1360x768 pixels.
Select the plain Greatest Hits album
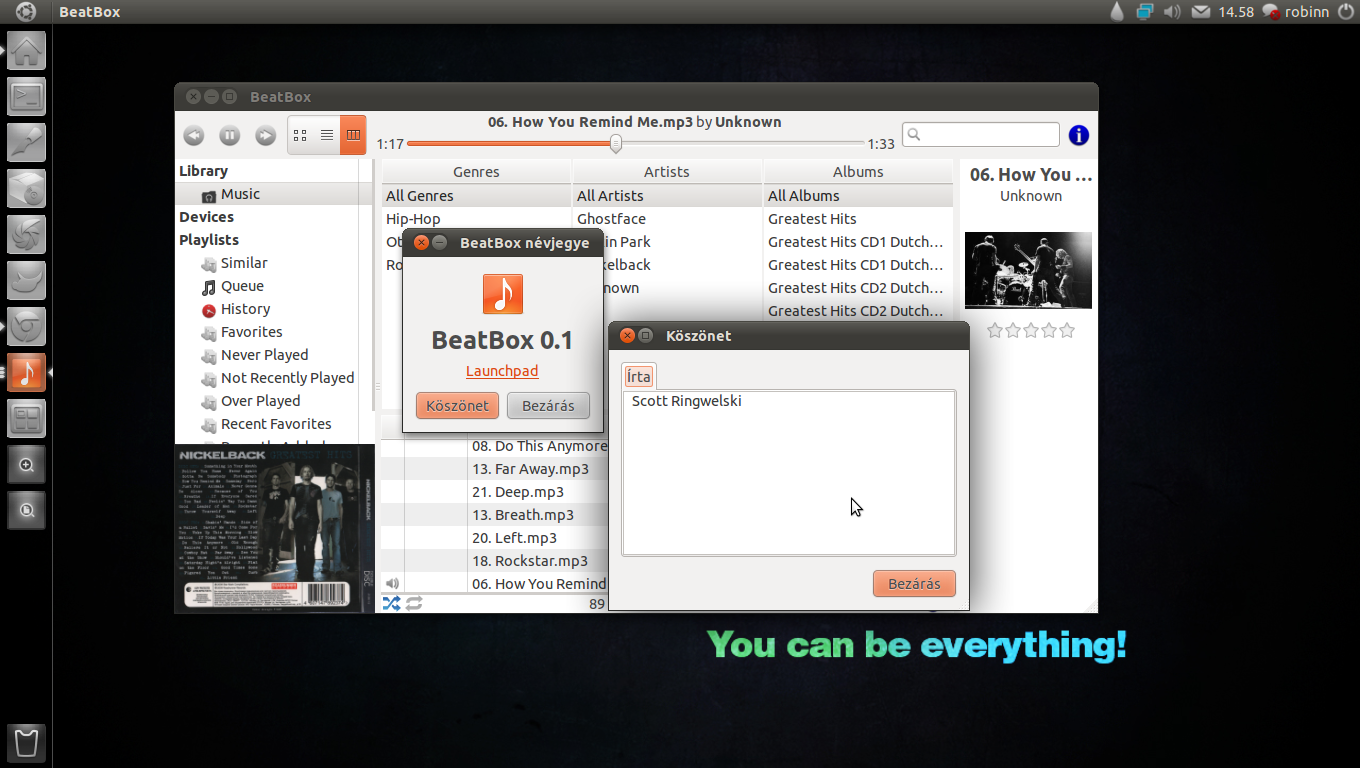point(858,219)
